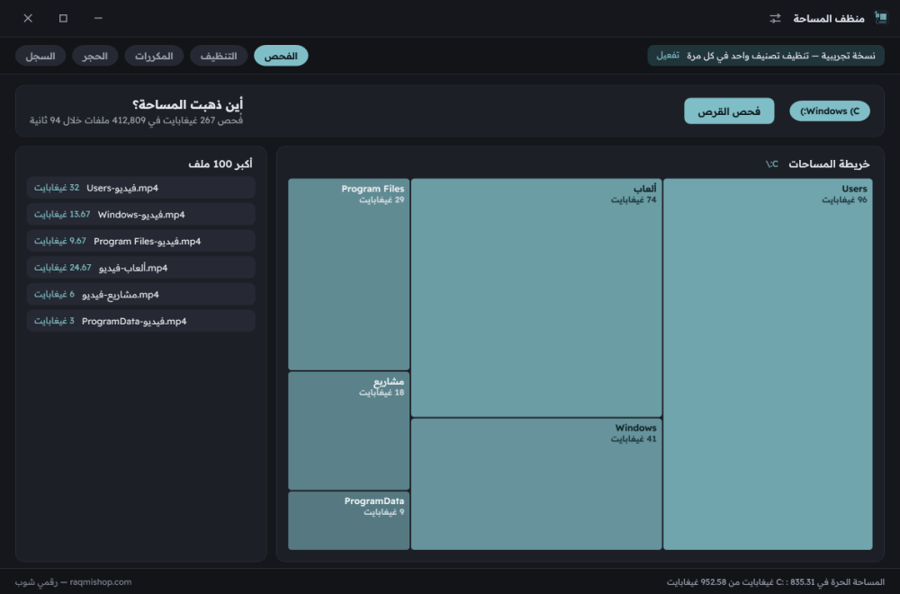Image resolution: width=900 pixels, height=594 pixels.
Task: Click the Windows 41 GB treemap block
Action: coord(536,484)
